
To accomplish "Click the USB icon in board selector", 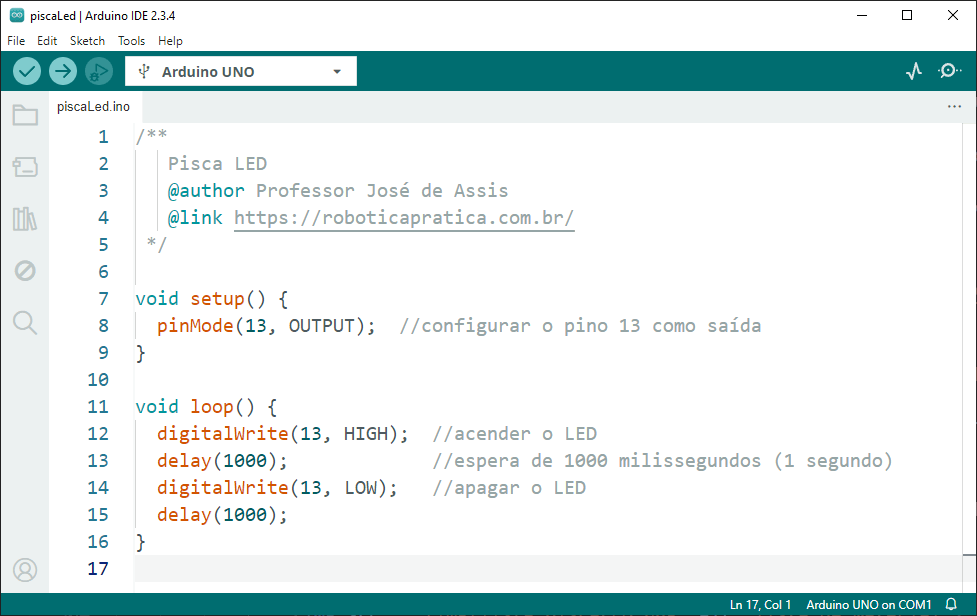I will click(144, 71).
